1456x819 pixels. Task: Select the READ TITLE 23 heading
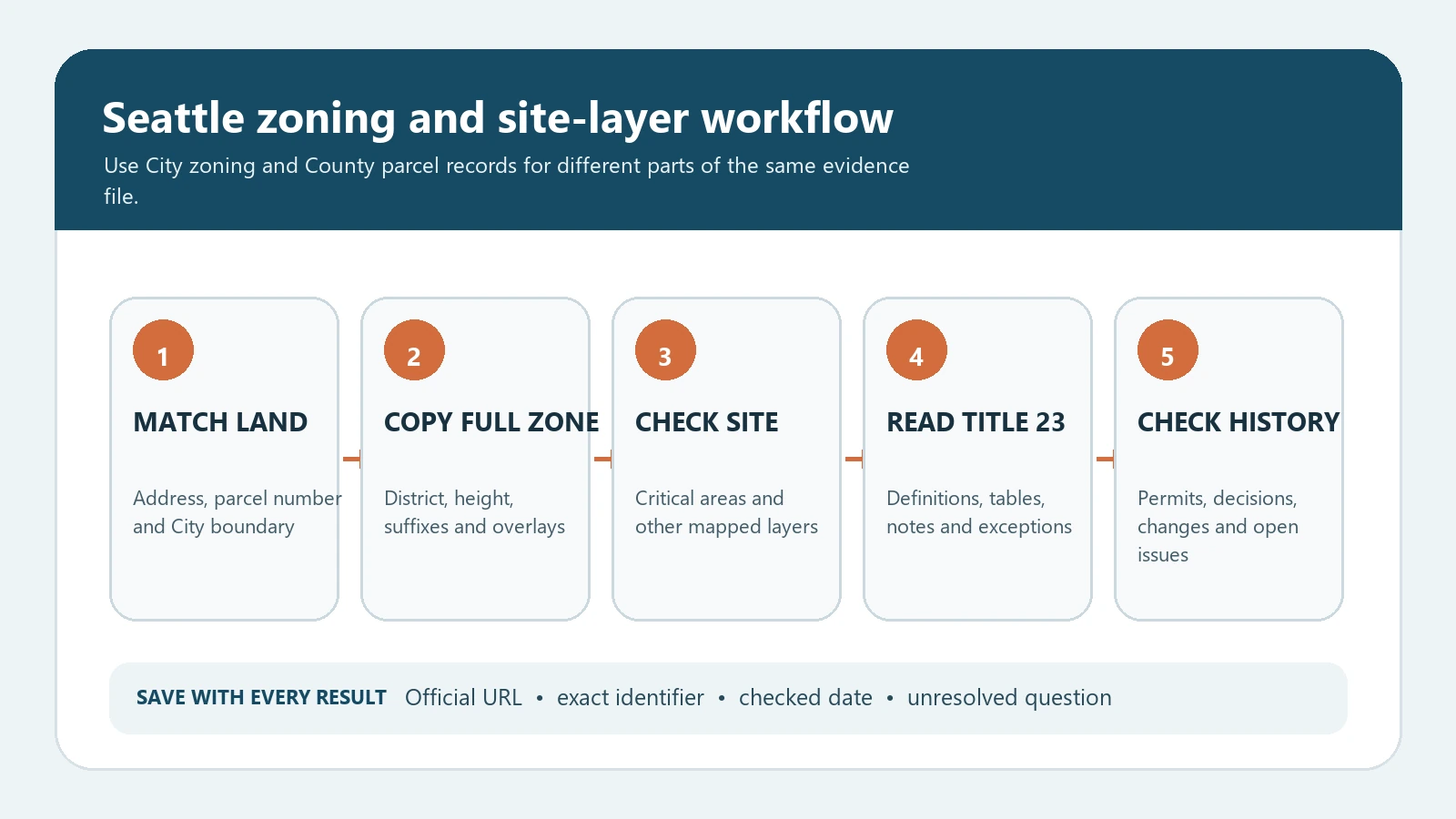pyautogui.click(x=976, y=422)
